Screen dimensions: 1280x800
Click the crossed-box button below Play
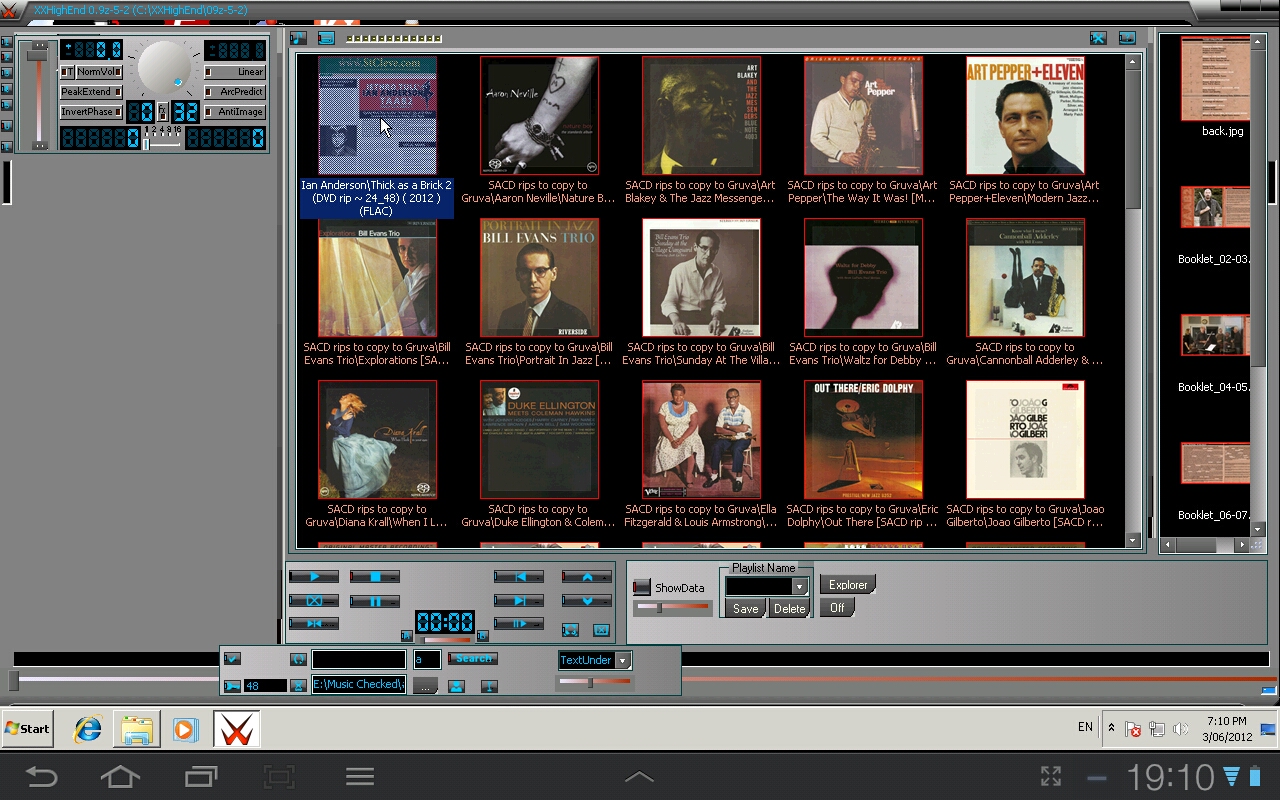click(x=314, y=601)
